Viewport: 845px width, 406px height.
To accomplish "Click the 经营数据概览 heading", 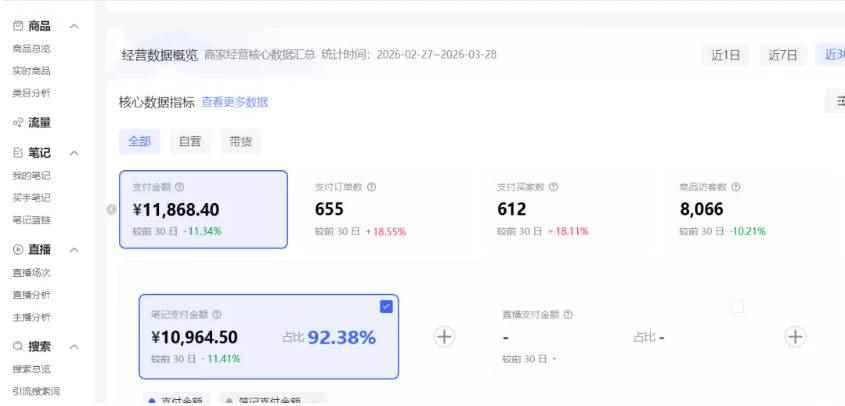I will (160, 55).
